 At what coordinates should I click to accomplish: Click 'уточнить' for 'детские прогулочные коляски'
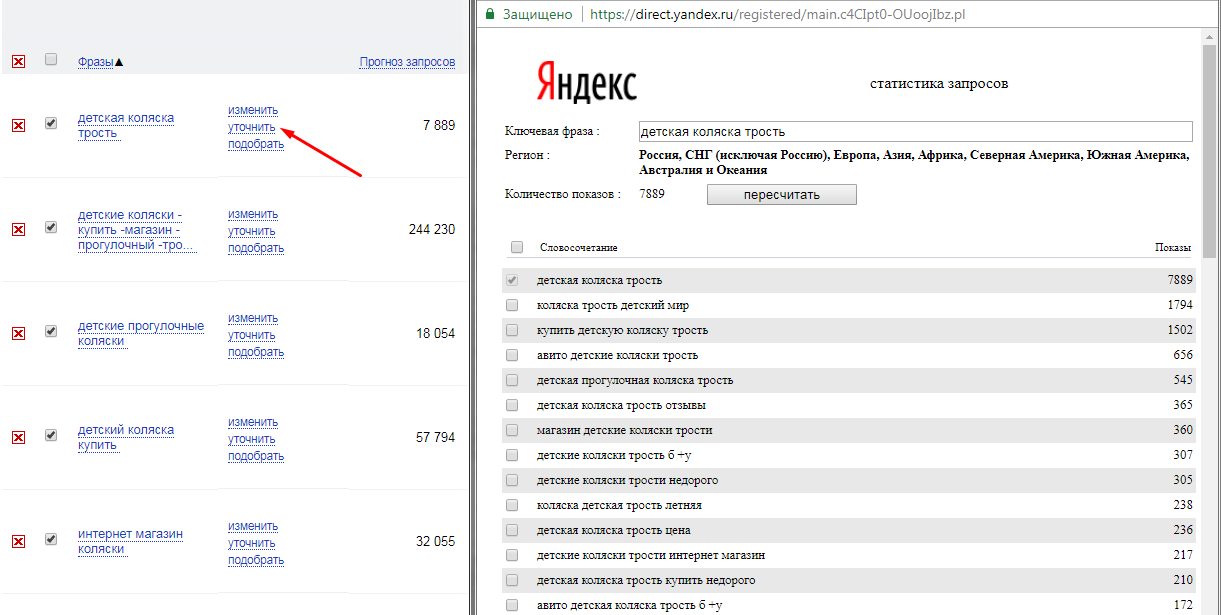[252, 335]
